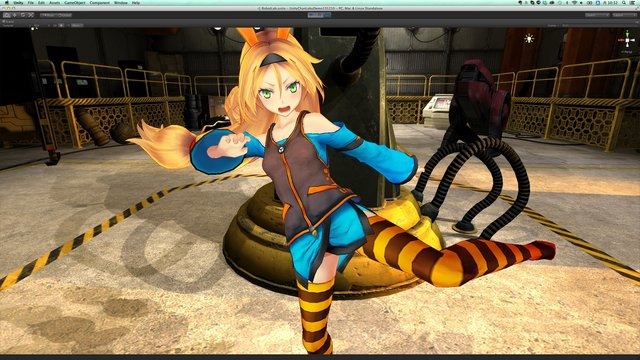Open the Layout dropdown
Screen dimensions: 640x360
coord(624,15)
